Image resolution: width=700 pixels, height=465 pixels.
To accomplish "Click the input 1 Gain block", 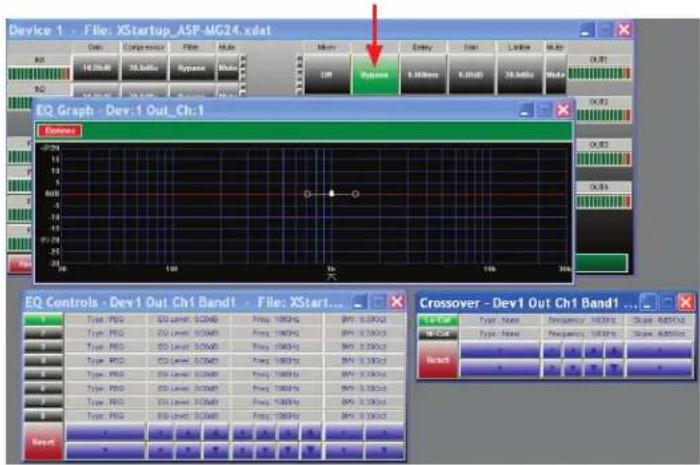I will click(96, 68).
